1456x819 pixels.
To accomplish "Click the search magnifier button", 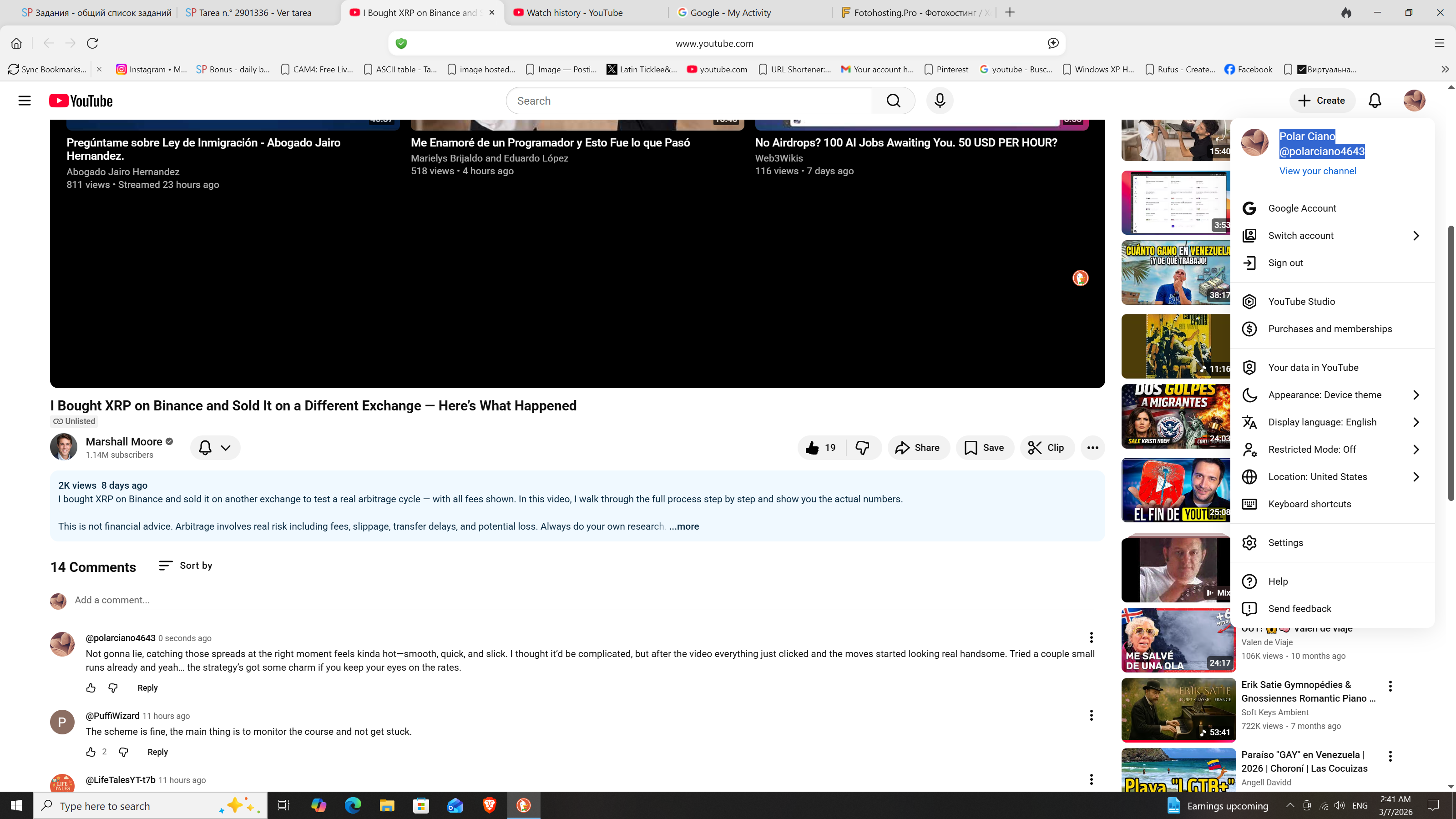I will [x=893, y=101].
